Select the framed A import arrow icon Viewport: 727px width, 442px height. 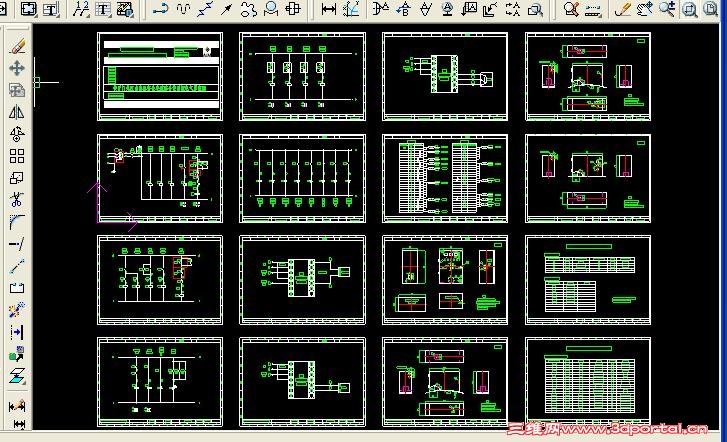click(469, 9)
